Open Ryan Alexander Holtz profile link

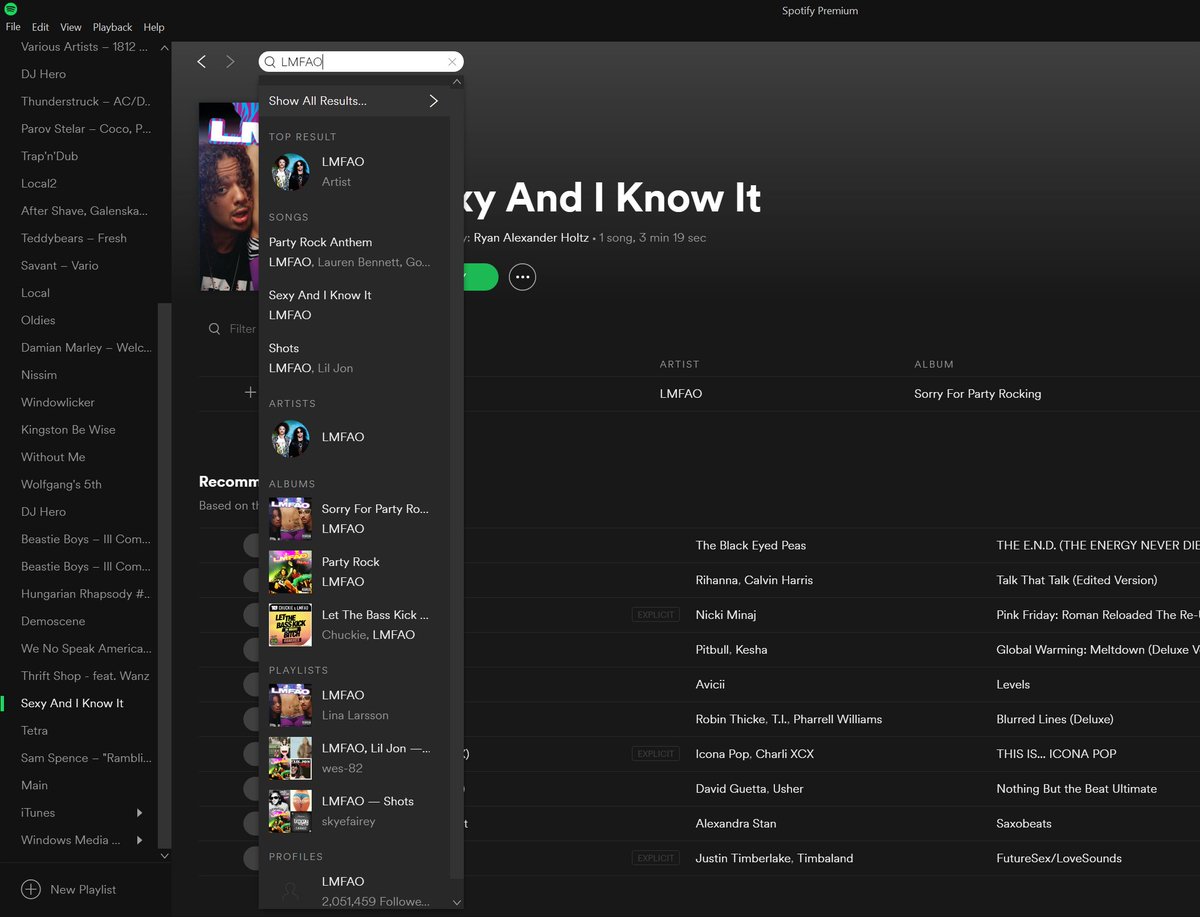[531, 238]
